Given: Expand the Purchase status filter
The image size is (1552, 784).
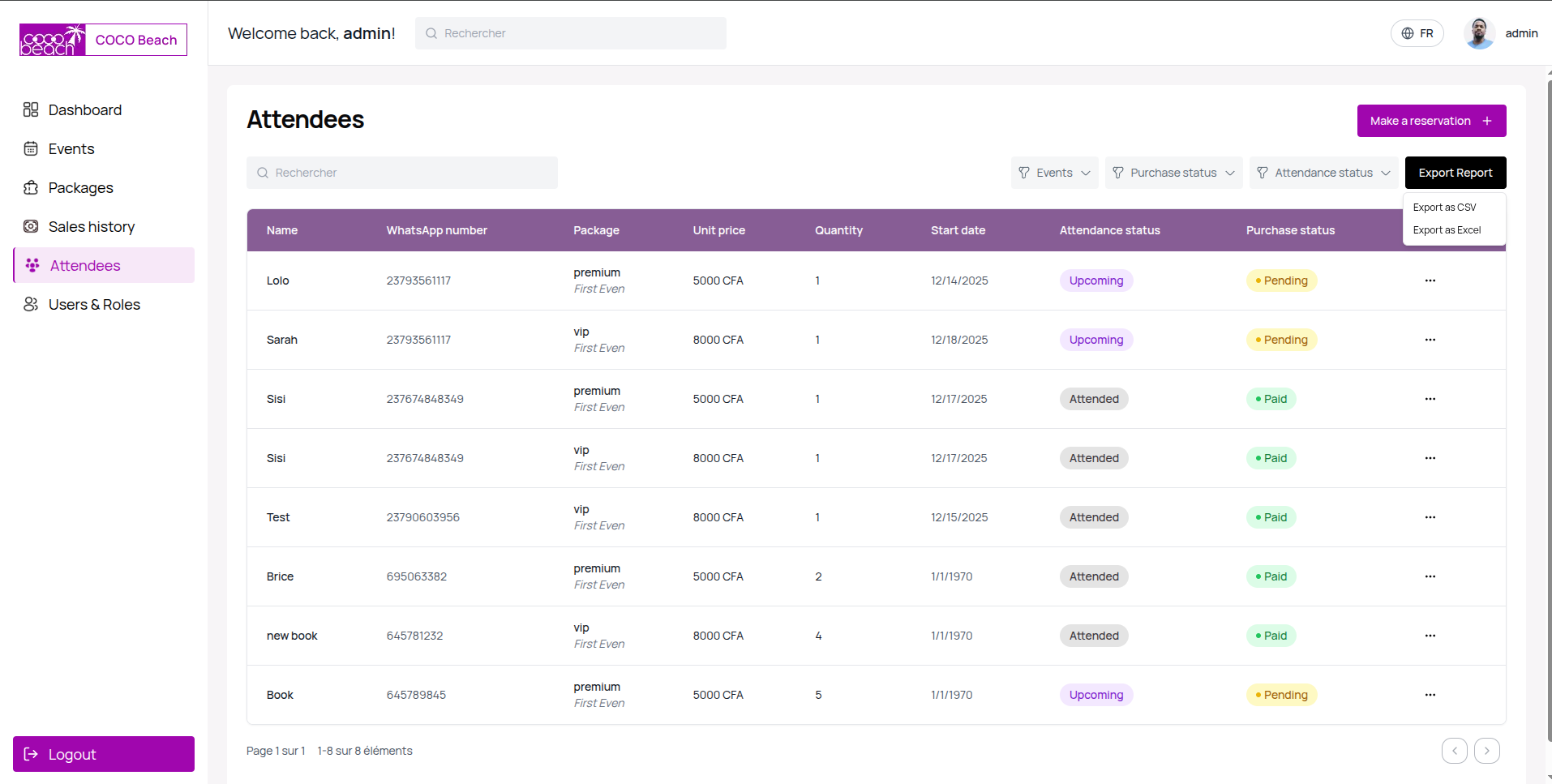Looking at the screenshot, I should point(1173,173).
